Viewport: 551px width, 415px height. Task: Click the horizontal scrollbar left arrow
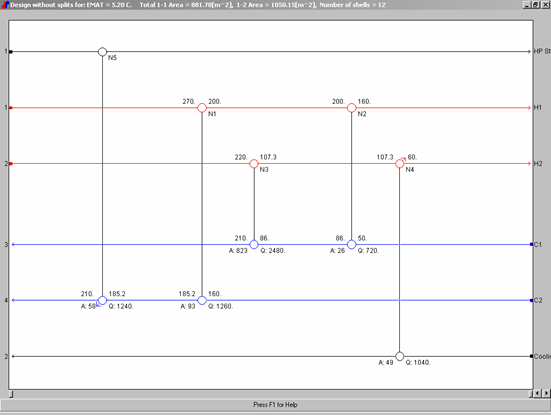click(537, 394)
